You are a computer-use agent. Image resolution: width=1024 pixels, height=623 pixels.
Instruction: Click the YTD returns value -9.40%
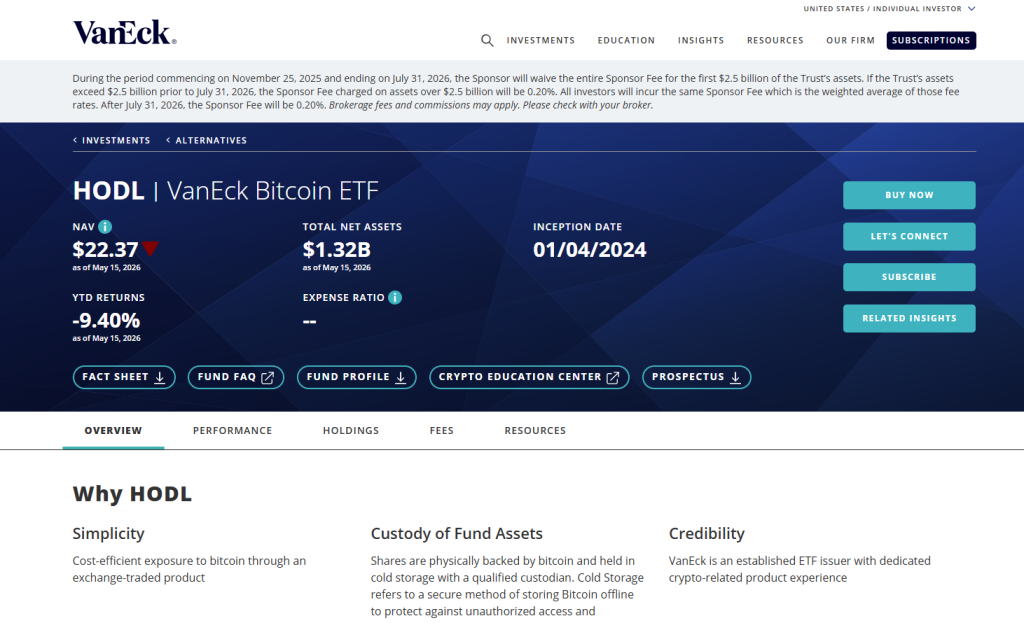pos(106,321)
